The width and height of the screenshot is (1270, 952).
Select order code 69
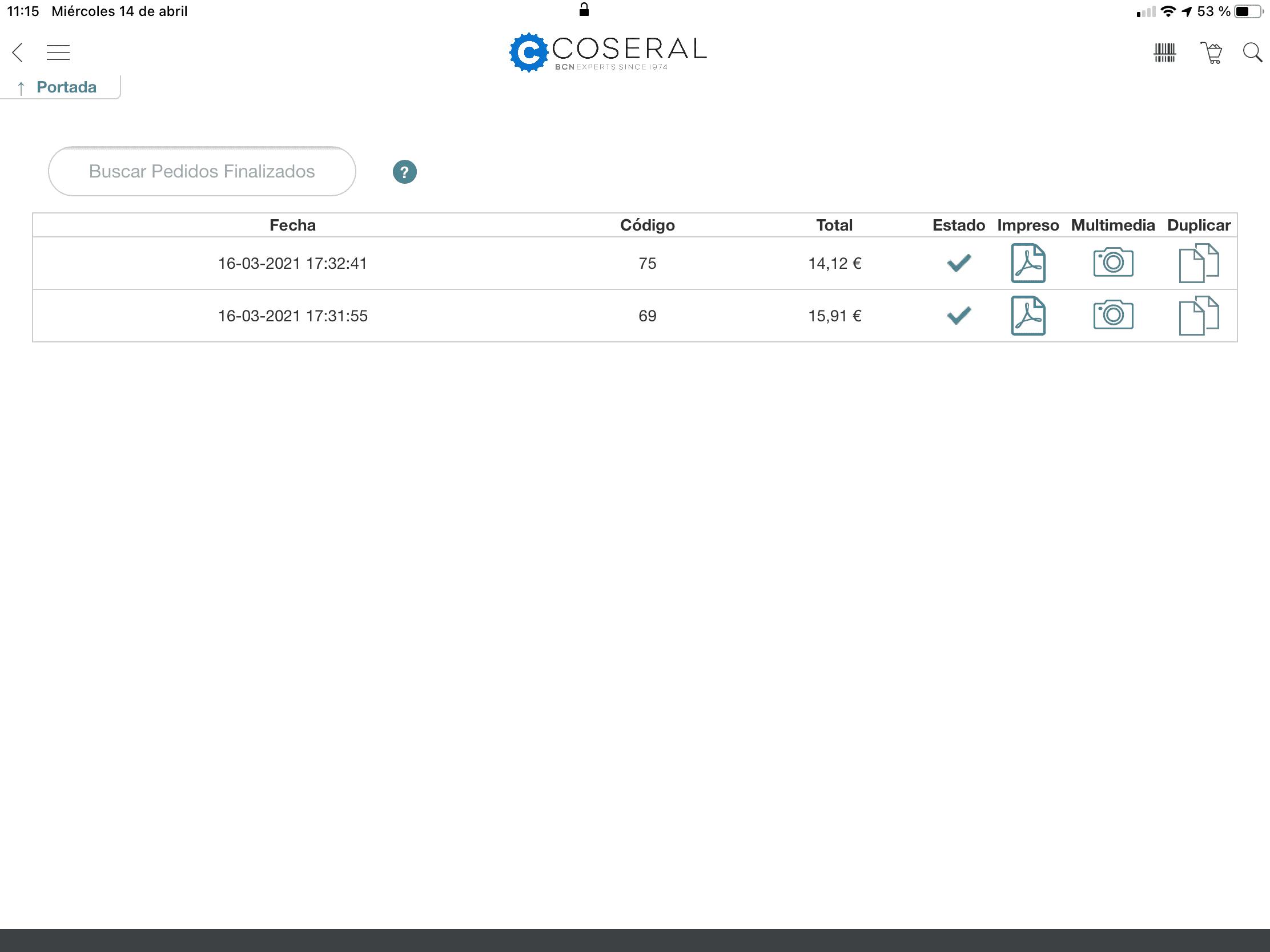pos(648,316)
